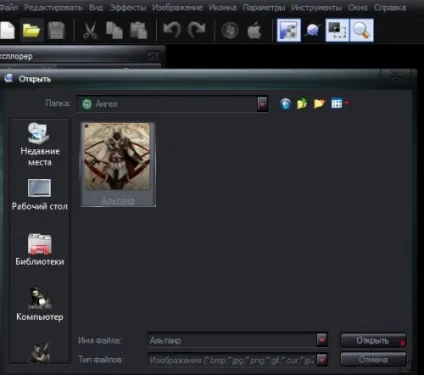Click the image import toolbar icon
Screen dimensions: 424x375
(x=289, y=30)
